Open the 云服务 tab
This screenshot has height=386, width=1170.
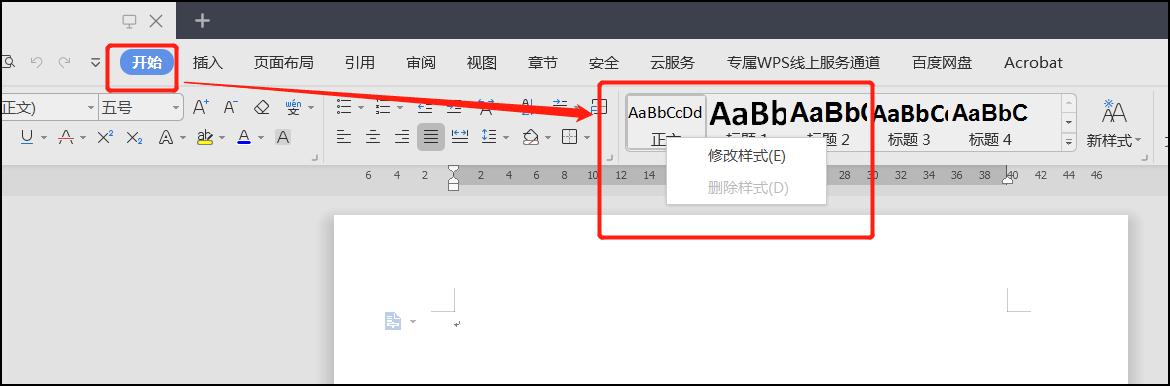pos(672,63)
